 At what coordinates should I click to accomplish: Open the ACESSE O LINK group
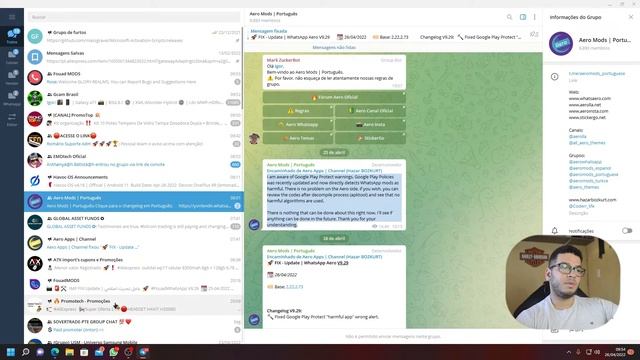(x=134, y=140)
